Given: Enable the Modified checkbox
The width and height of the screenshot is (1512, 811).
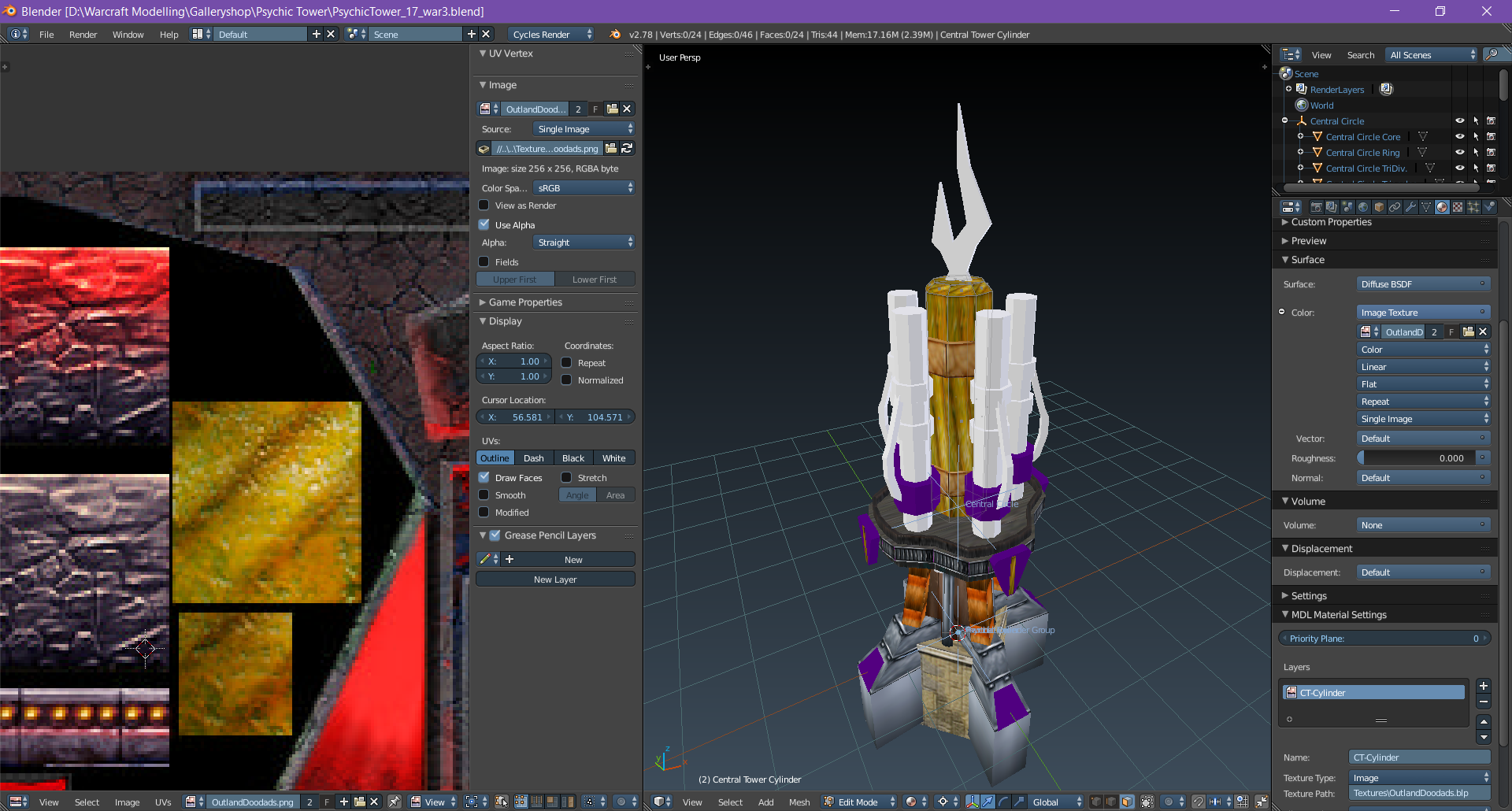Looking at the screenshot, I should [x=484, y=512].
